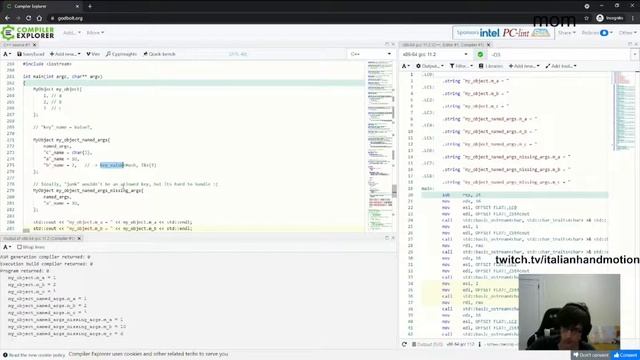The image size is (640, 360).
Task: Click the Compiler Explorer logo
Action: click(28, 33)
